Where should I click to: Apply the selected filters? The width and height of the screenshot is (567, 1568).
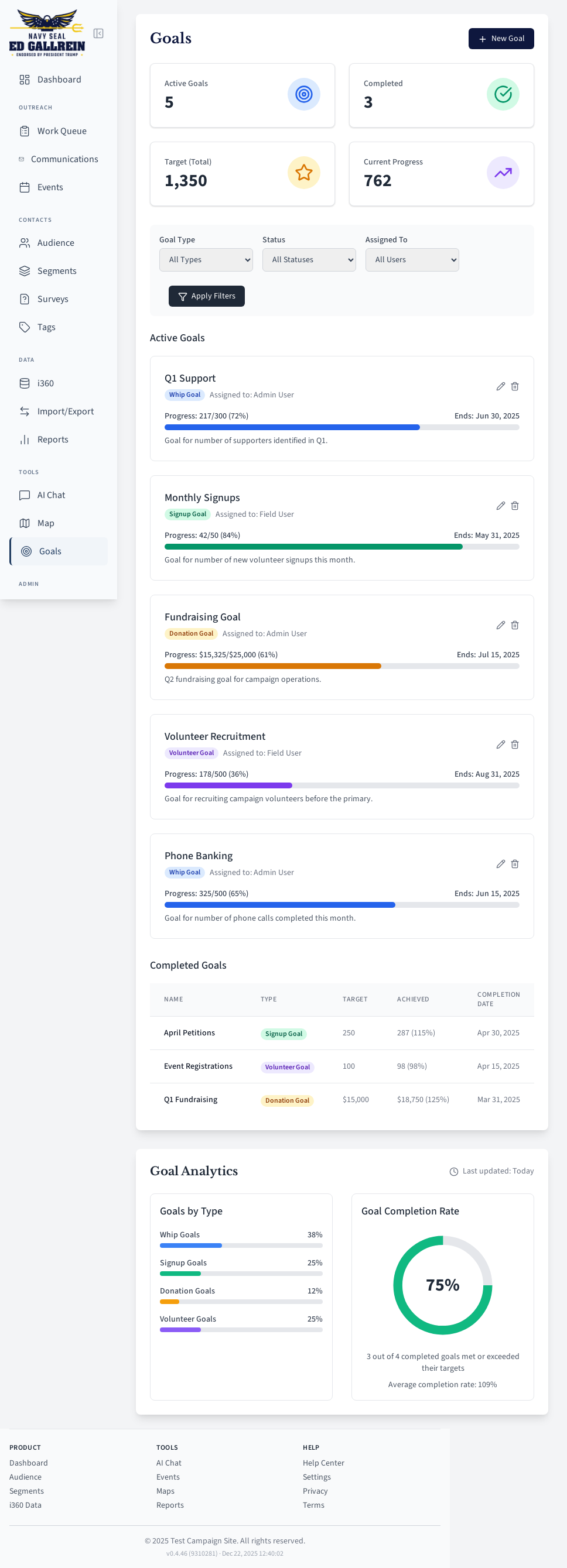[206, 296]
